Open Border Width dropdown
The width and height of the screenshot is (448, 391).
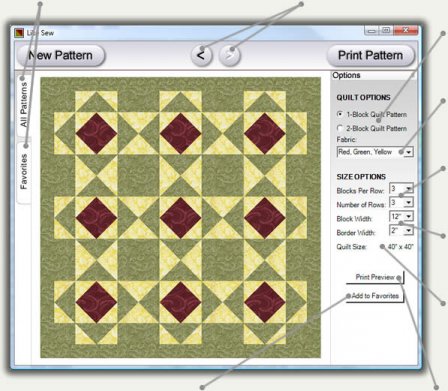[x=409, y=230]
